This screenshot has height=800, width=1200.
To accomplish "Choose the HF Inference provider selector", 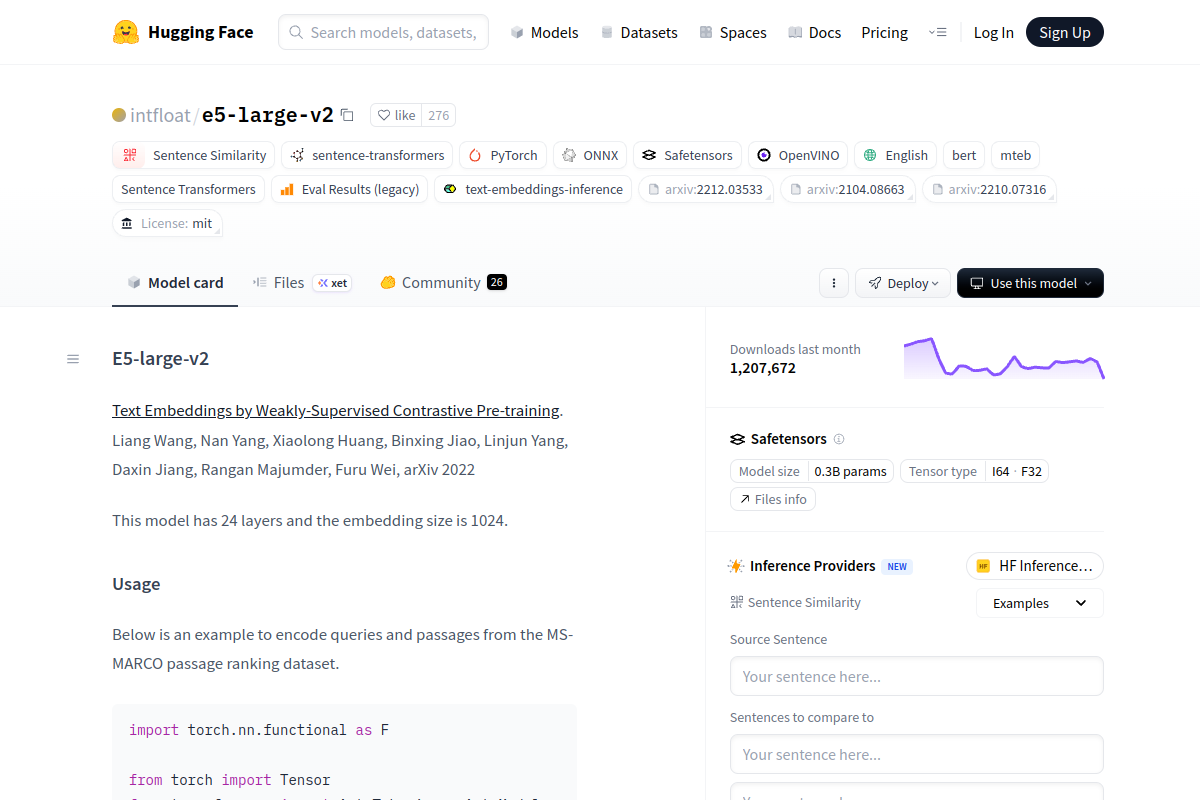I will [x=1034, y=566].
